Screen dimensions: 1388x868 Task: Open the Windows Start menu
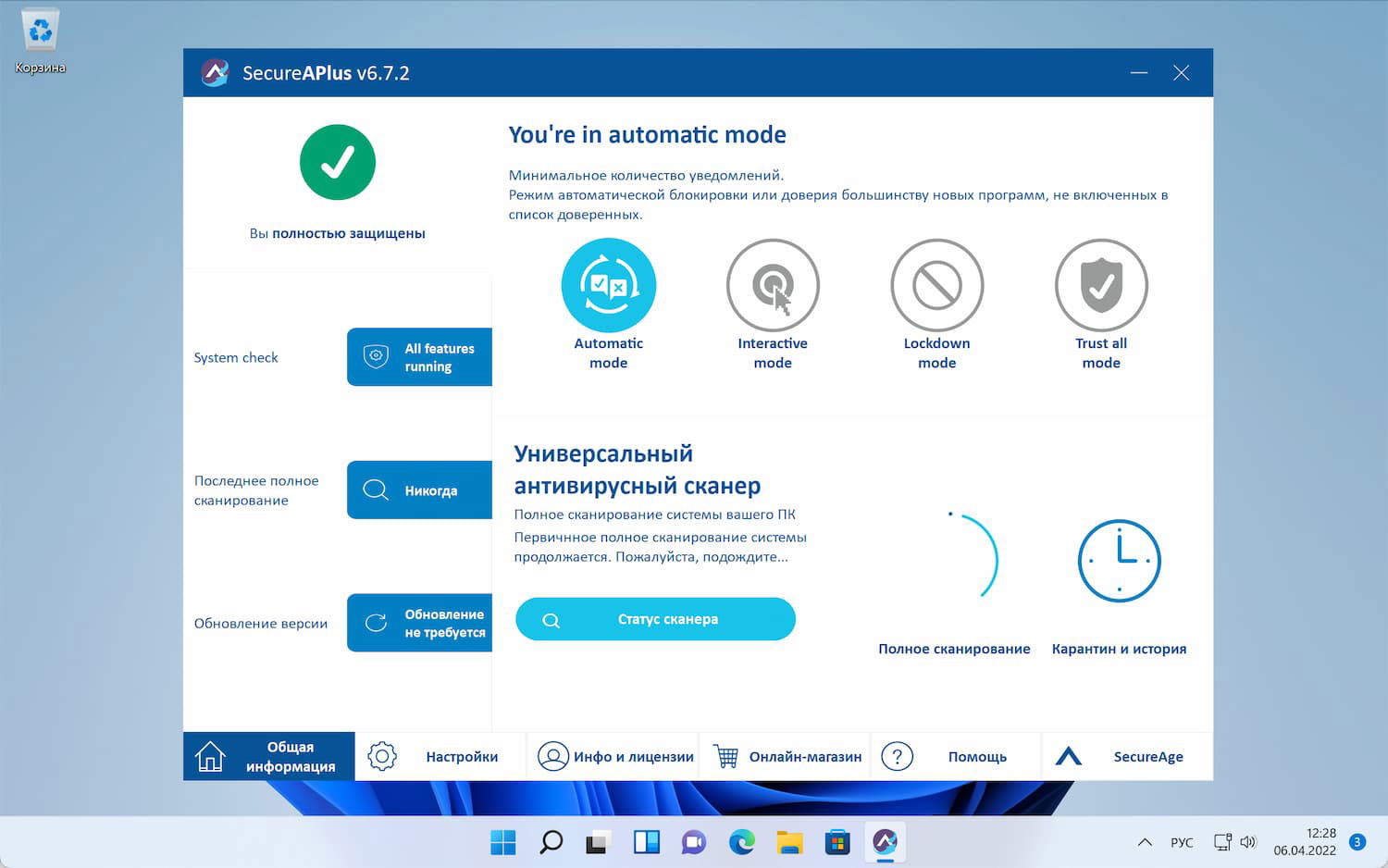tap(503, 842)
